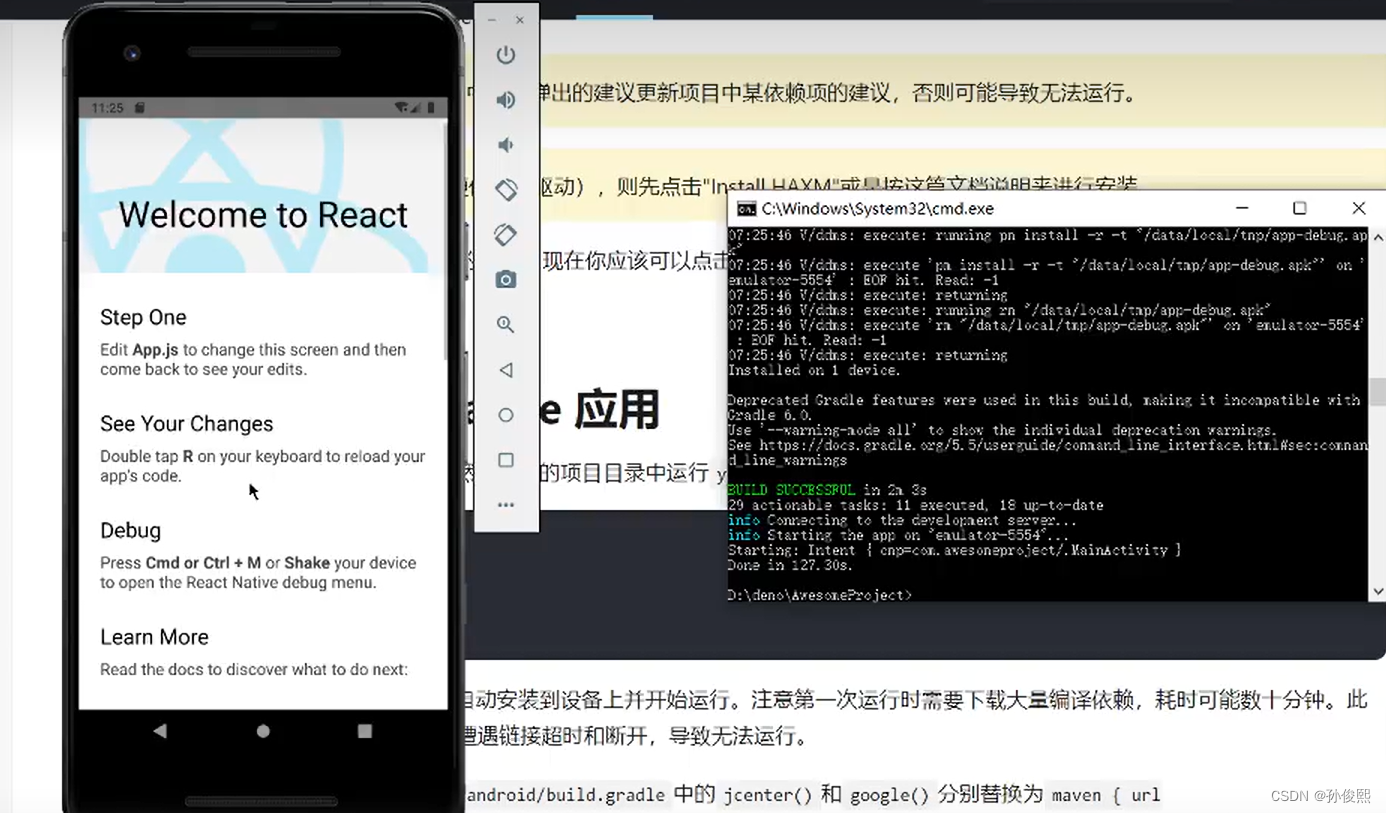Click the 'Welcome to React' header

pos(263,215)
